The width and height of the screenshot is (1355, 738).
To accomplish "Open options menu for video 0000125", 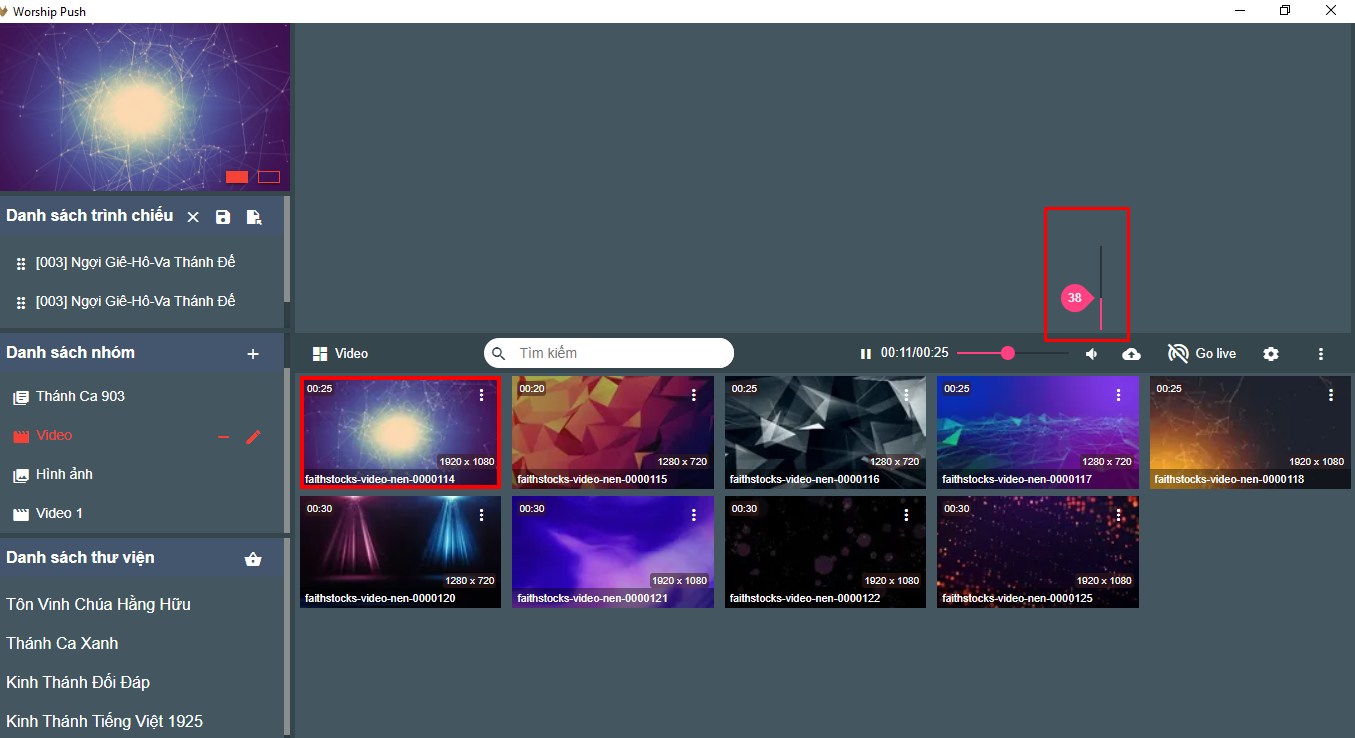I will click(x=1119, y=515).
